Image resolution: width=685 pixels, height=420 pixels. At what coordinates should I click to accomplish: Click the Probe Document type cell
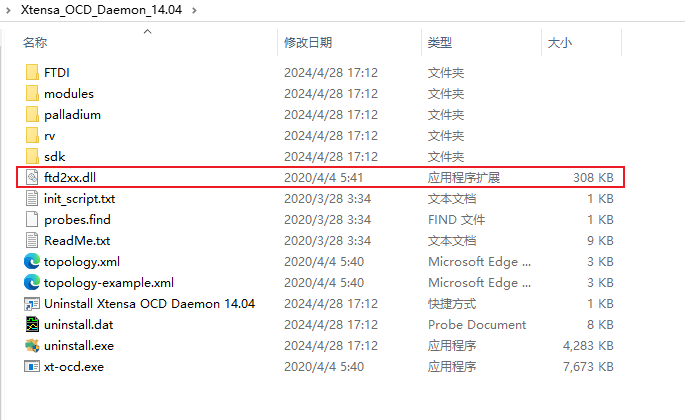(x=477, y=325)
